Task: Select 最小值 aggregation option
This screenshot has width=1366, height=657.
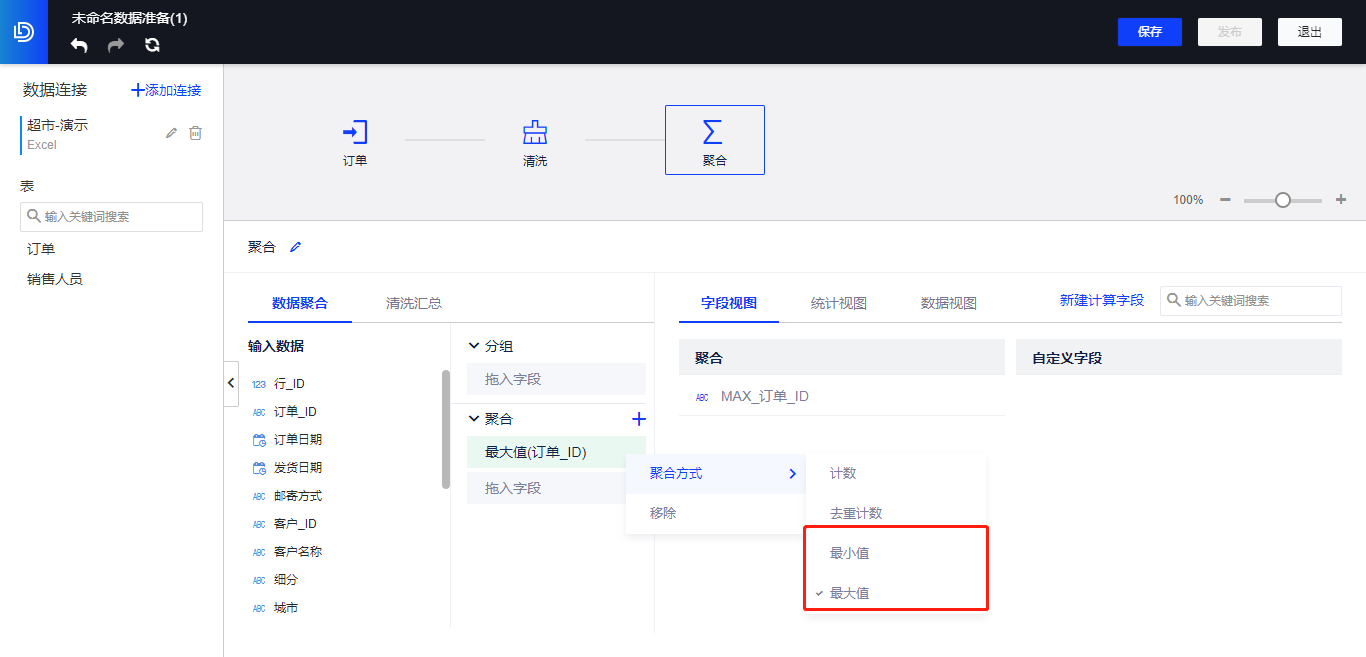Action: [857, 553]
